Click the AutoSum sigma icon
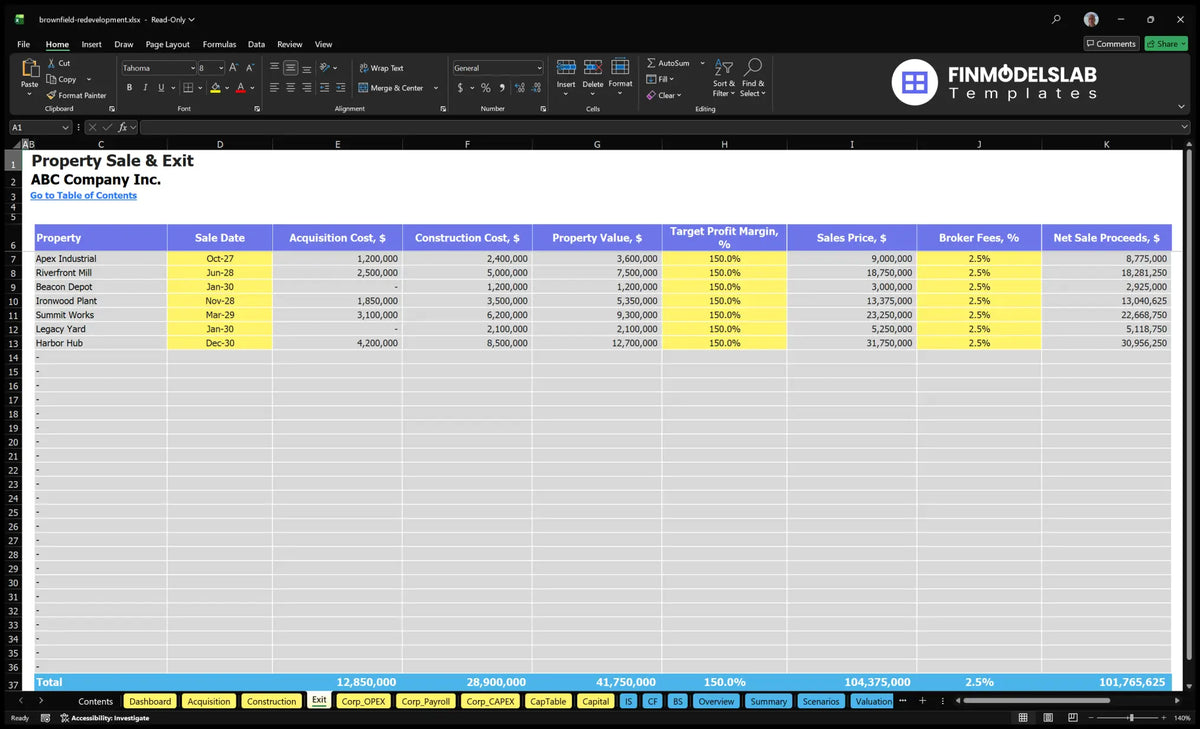1200x729 pixels. 651,63
